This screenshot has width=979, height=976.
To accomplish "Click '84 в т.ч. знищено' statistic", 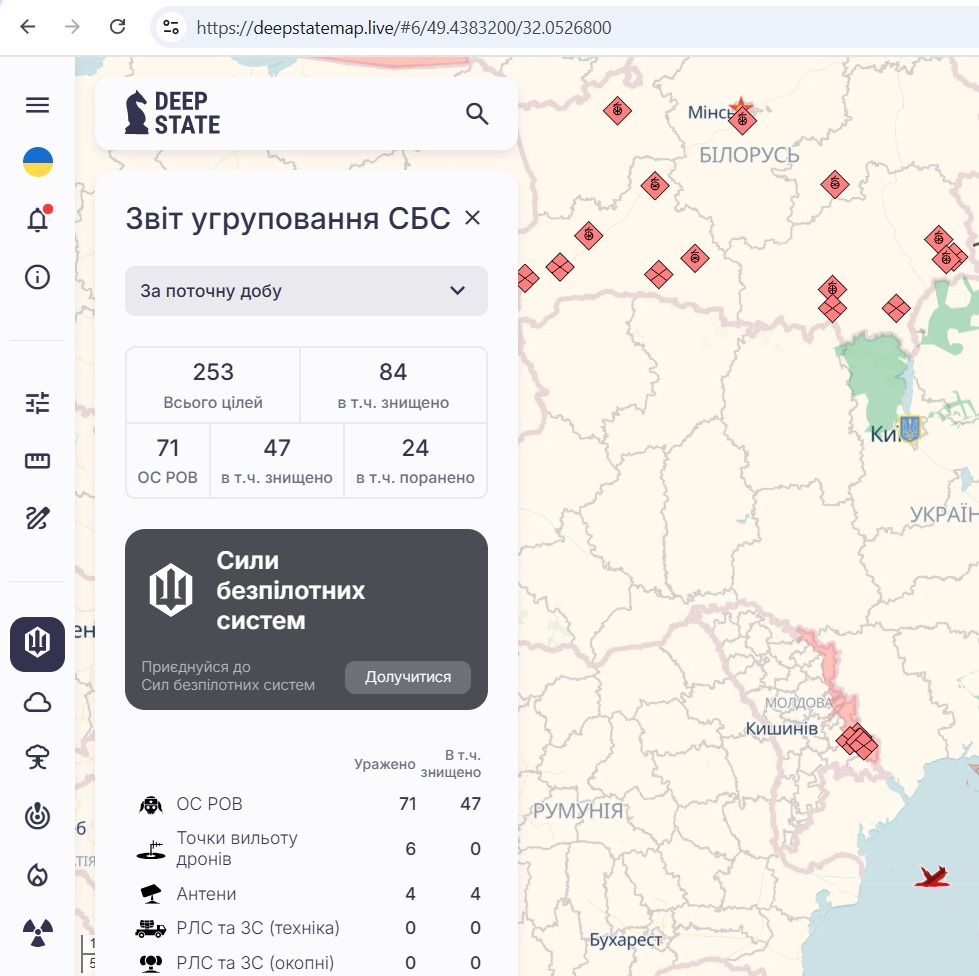I will (393, 385).
